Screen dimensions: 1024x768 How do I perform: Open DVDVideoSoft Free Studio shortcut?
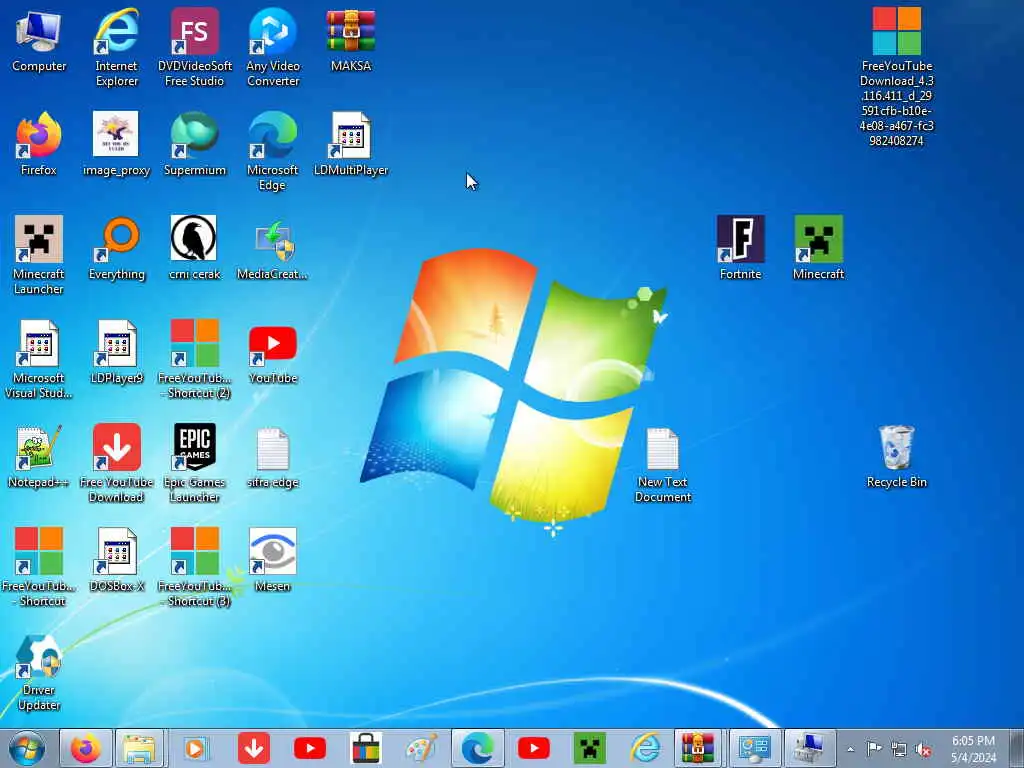point(195,47)
